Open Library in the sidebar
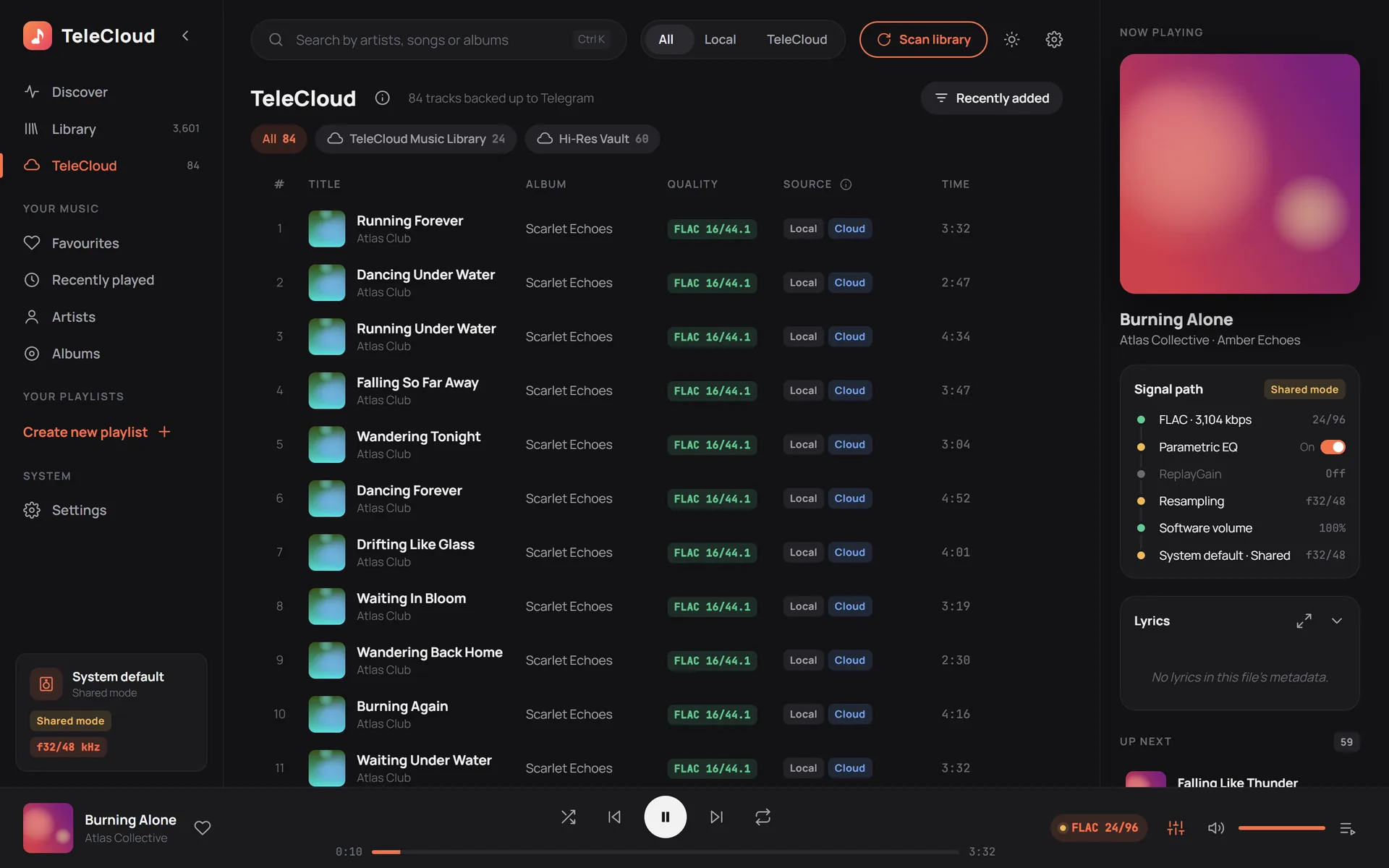 pos(111,129)
